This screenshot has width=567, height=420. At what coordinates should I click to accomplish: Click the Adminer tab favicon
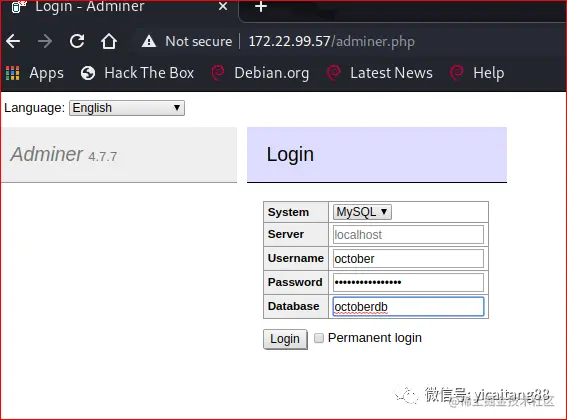point(19,6)
